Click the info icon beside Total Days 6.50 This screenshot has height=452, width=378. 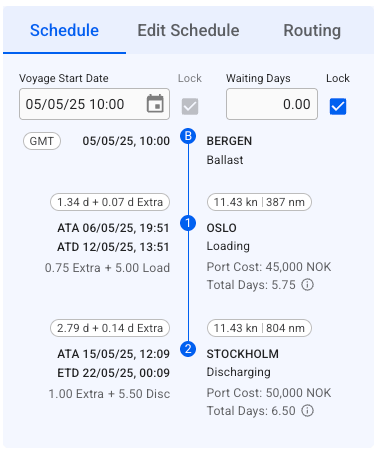[x=307, y=411]
